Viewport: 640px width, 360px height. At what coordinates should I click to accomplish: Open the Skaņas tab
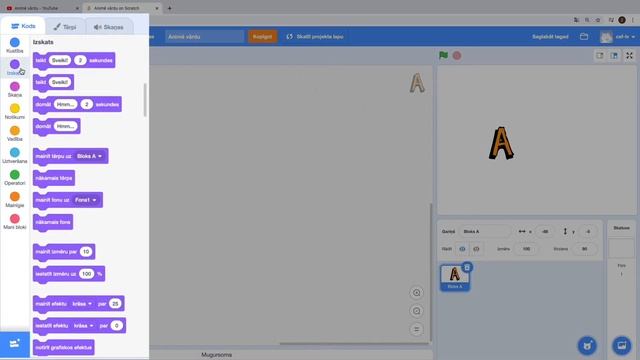(109, 27)
